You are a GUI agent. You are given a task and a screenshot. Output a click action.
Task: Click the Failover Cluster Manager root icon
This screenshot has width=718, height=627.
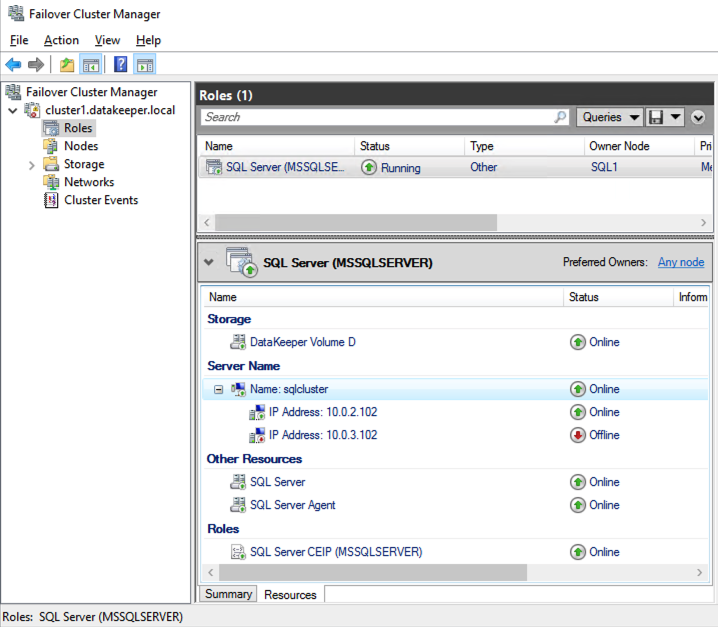[13, 92]
